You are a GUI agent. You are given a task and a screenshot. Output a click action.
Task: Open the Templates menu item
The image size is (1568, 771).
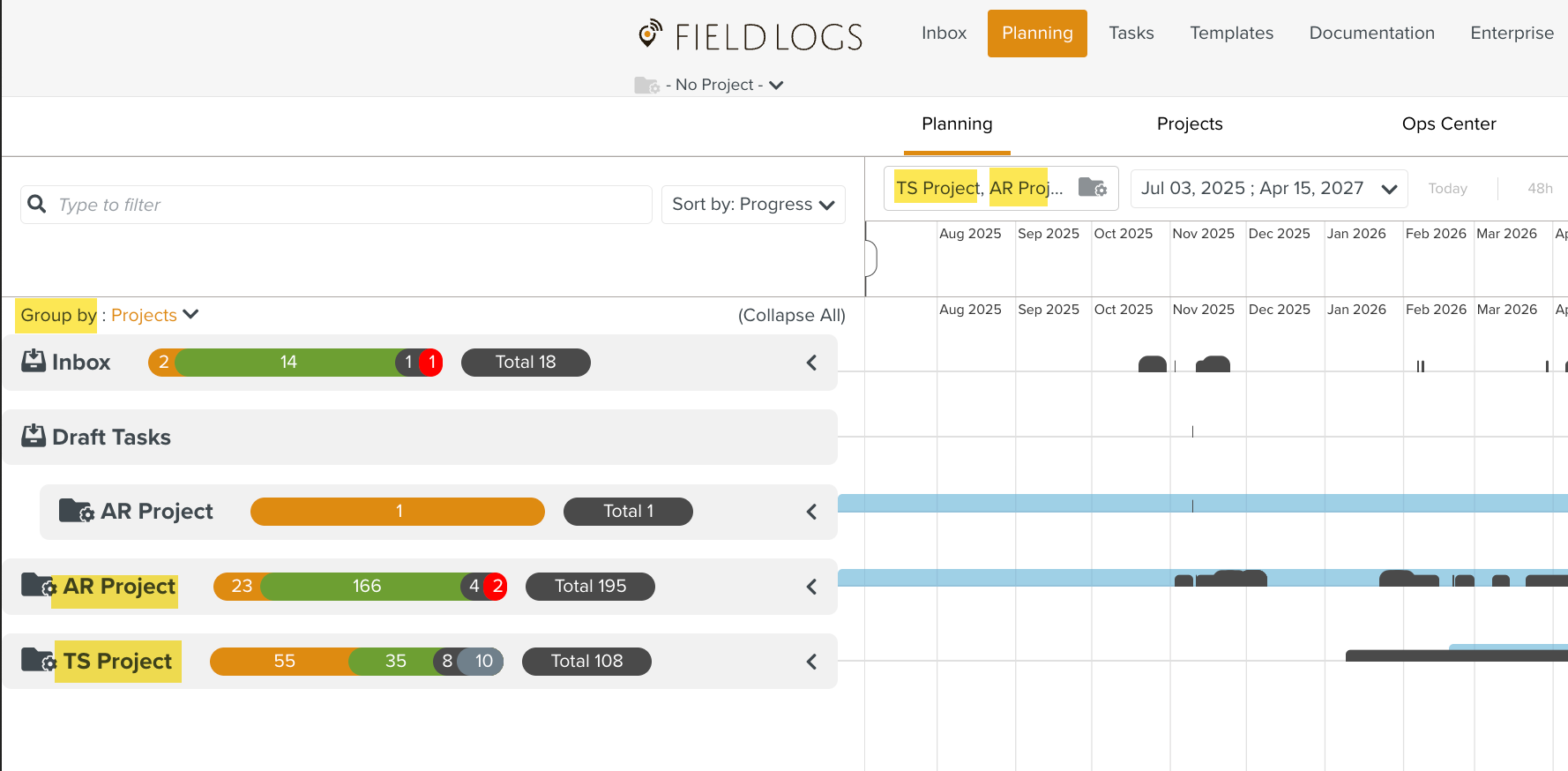coord(1232,34)
